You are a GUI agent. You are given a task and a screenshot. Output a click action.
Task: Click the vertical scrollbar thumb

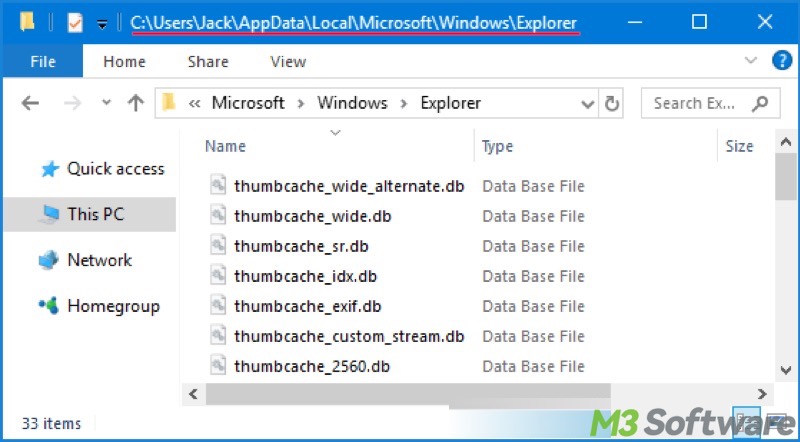pos(786,177)
